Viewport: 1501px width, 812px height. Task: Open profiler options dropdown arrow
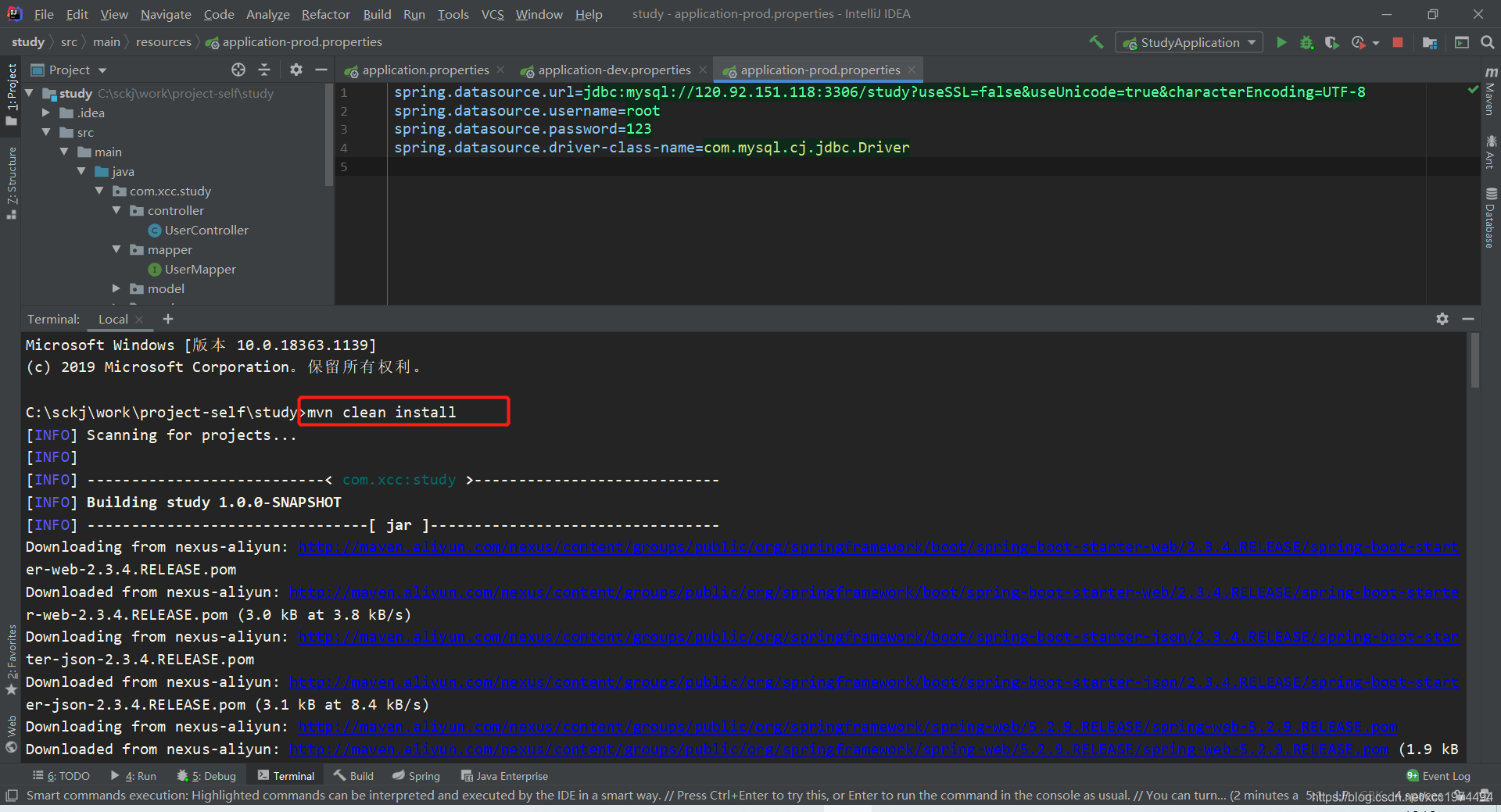(1376, 43)
